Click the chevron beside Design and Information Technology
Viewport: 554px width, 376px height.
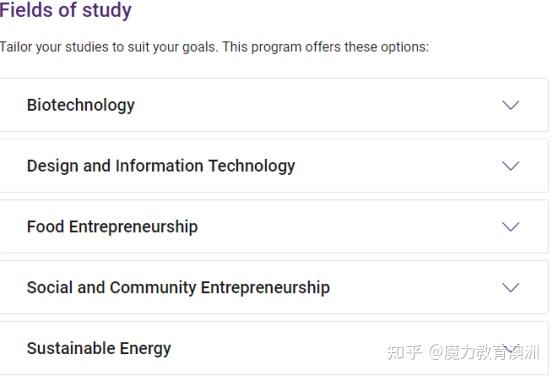pos(511,166)
